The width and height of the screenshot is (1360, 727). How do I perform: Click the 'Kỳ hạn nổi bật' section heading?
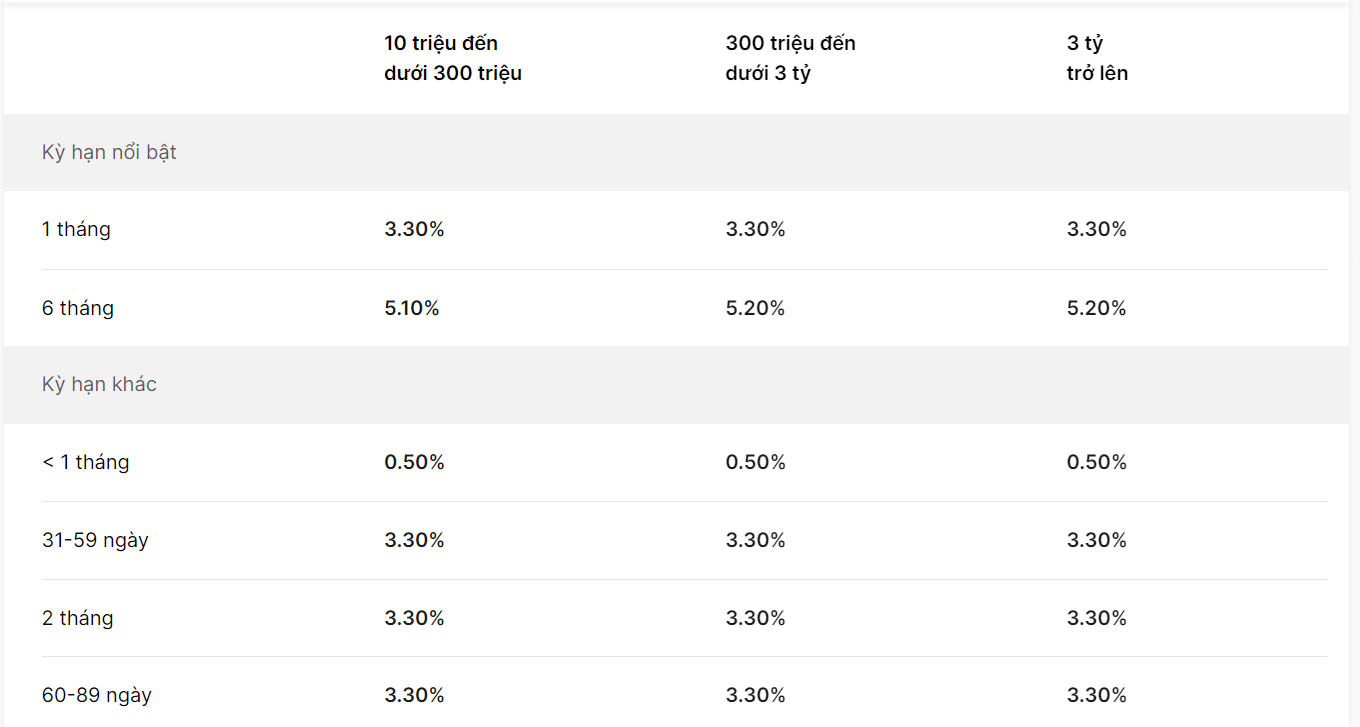pos(109,152)
